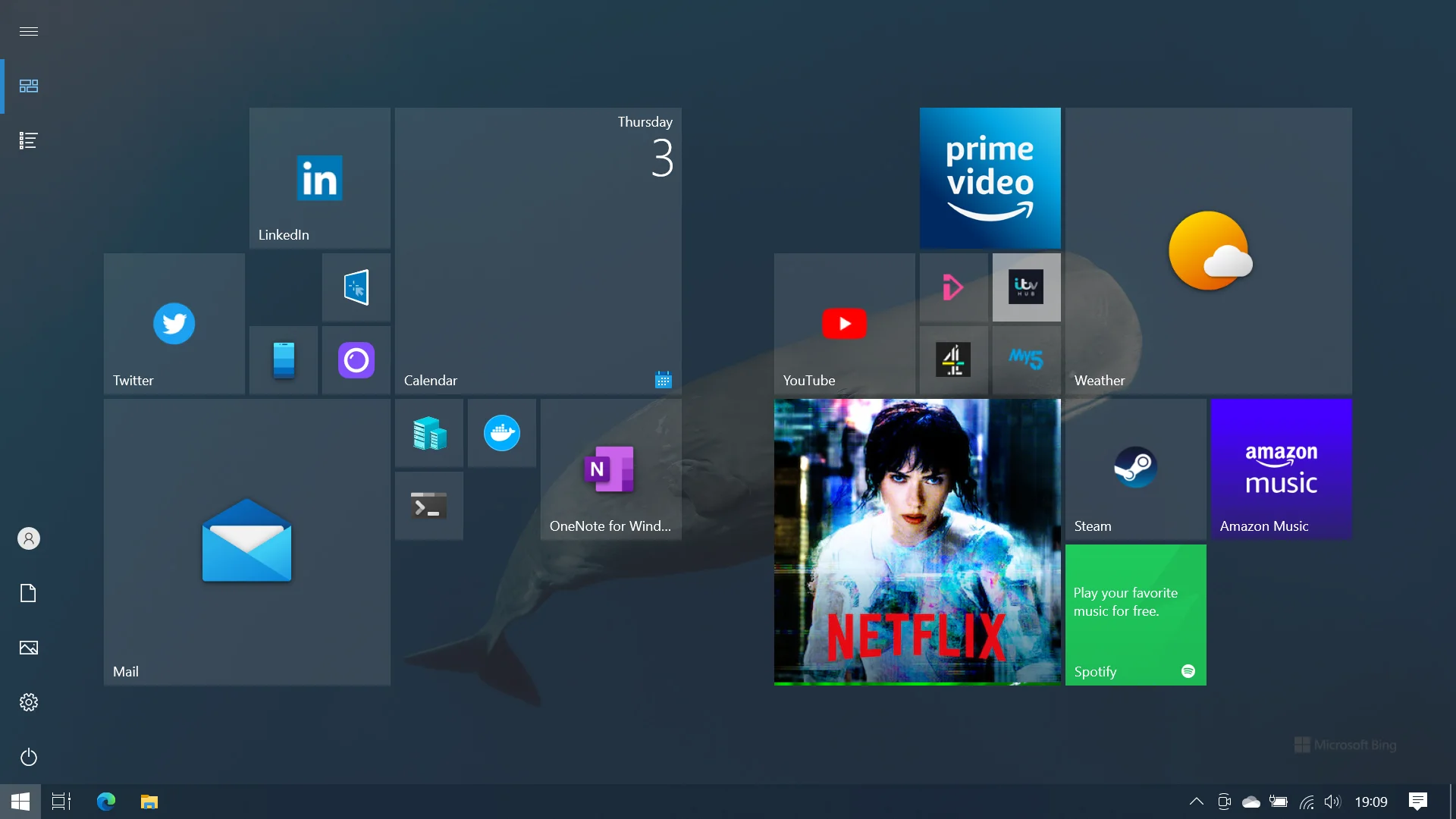Open Pictures from Start sidebar
The height and width of the screenshot is (819, 1456).
(x=29, y=648)
